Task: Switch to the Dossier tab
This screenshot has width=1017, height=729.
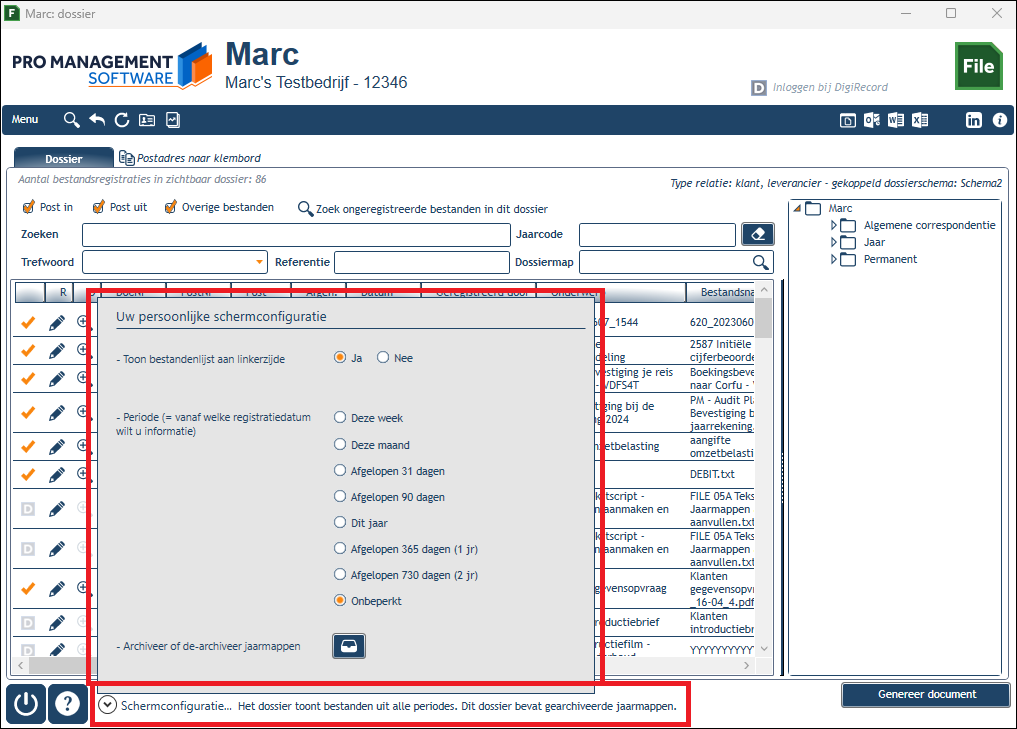Action: tap(64, 158)
